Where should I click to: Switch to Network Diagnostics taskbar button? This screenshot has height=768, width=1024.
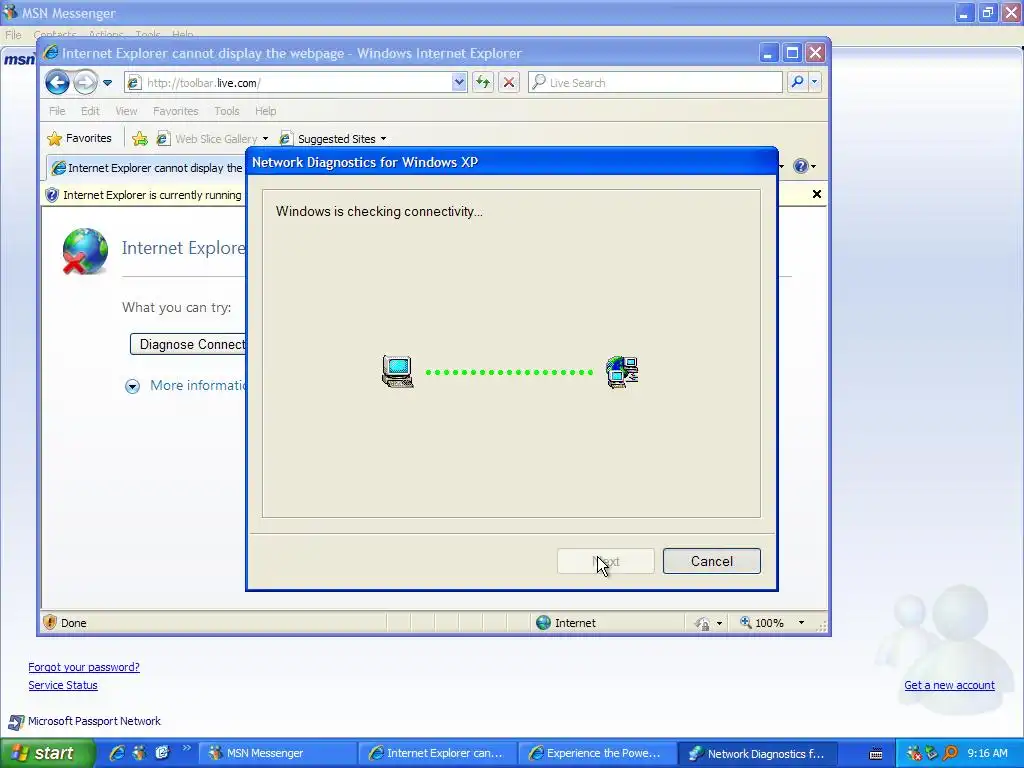click(757, 753)
